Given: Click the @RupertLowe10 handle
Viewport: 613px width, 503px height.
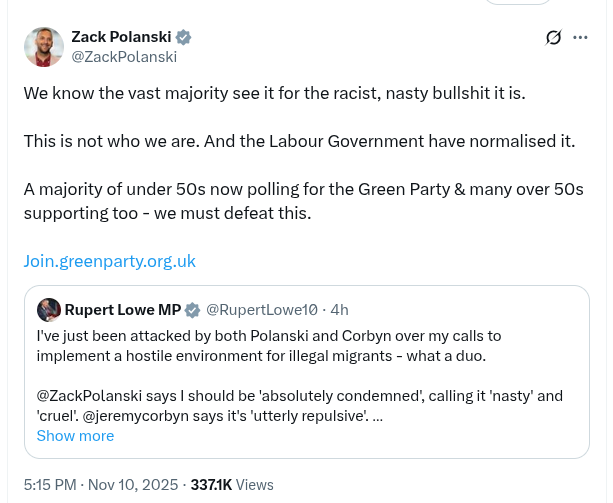Looking at the screenshot, I should [262, 309].
